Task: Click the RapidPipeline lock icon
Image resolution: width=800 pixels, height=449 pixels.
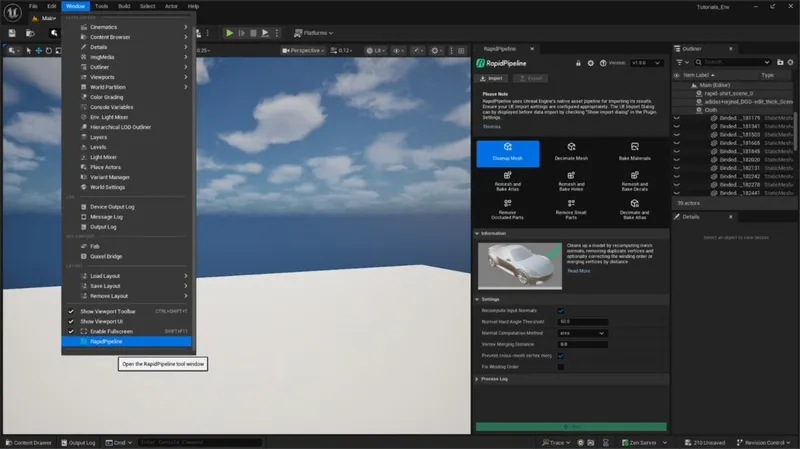Action: [x=578, y=63]
